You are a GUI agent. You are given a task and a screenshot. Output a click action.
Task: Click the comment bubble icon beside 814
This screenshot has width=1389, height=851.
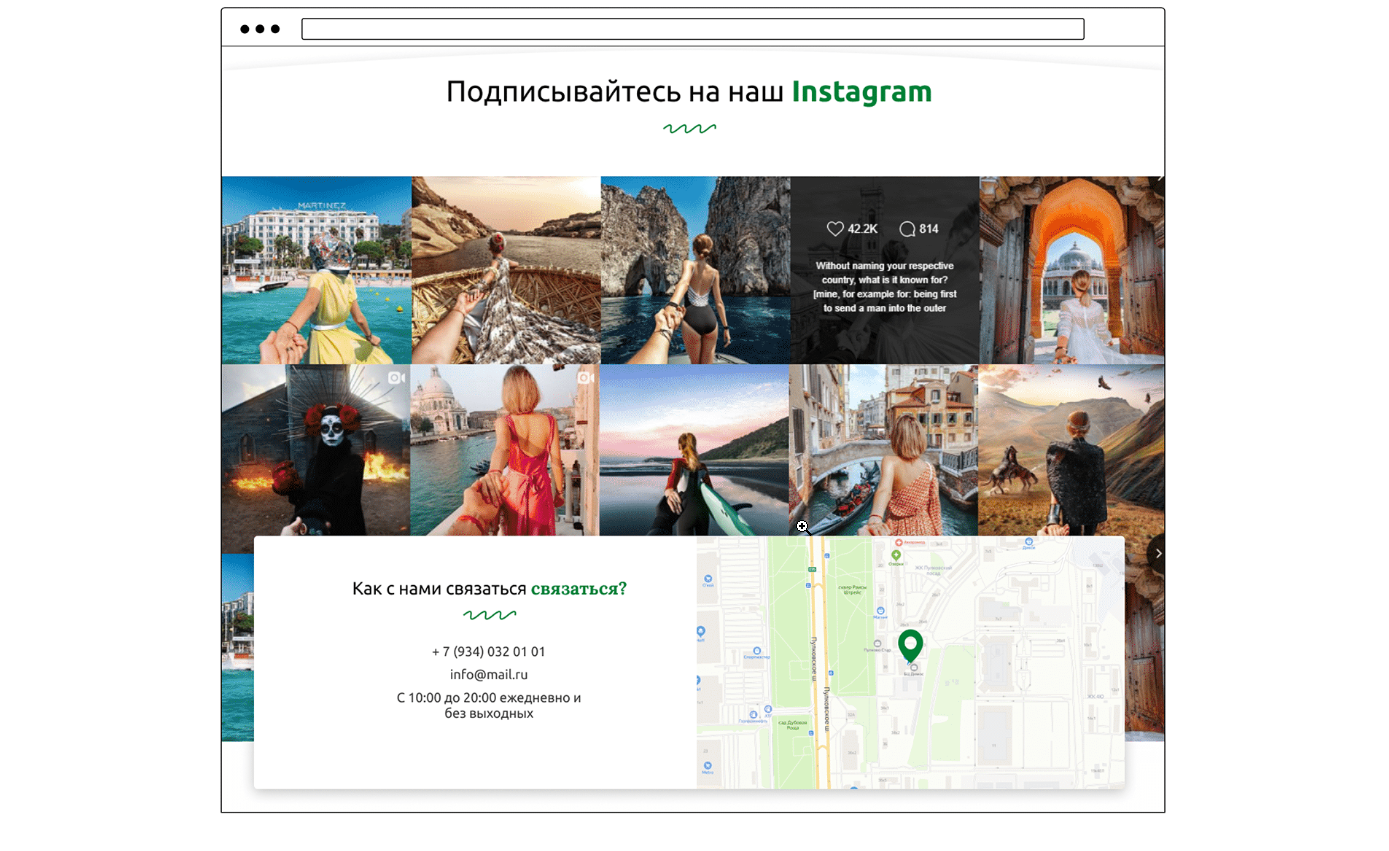907,229
